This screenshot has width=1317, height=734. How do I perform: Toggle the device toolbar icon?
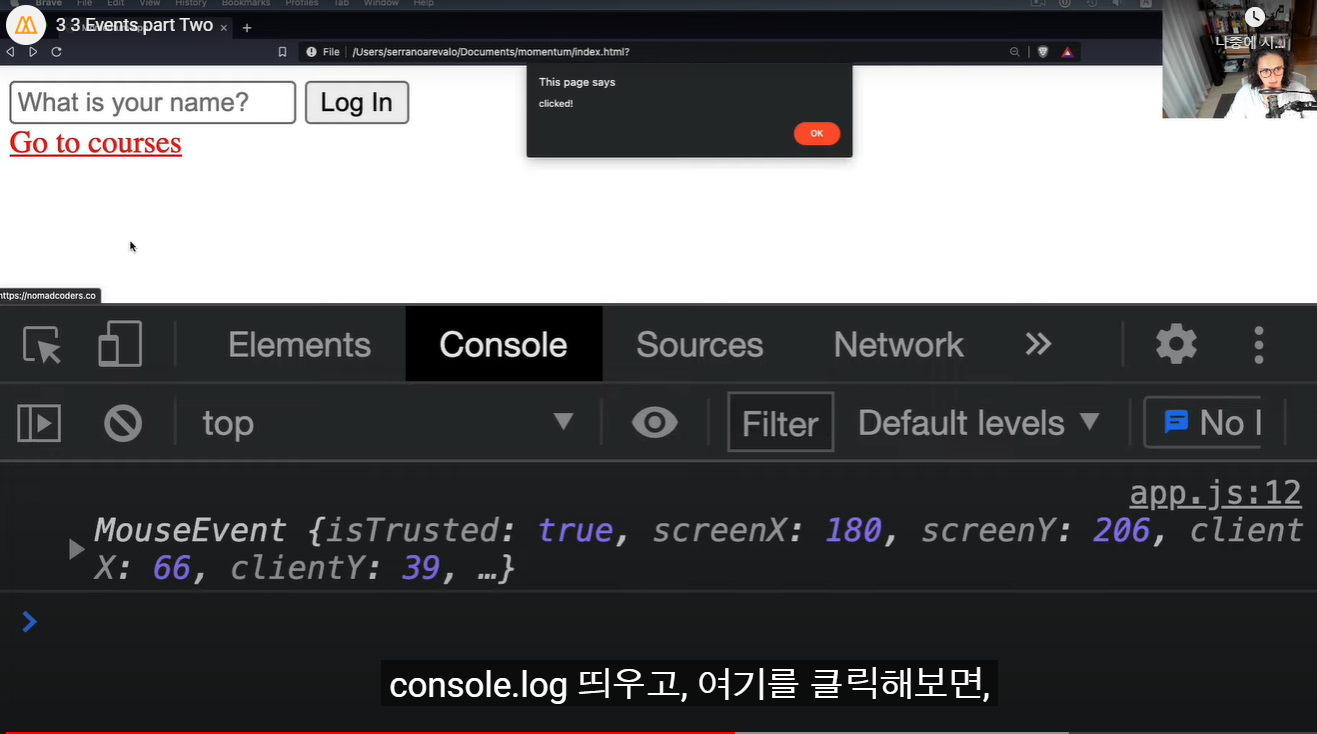coord(120,344)
